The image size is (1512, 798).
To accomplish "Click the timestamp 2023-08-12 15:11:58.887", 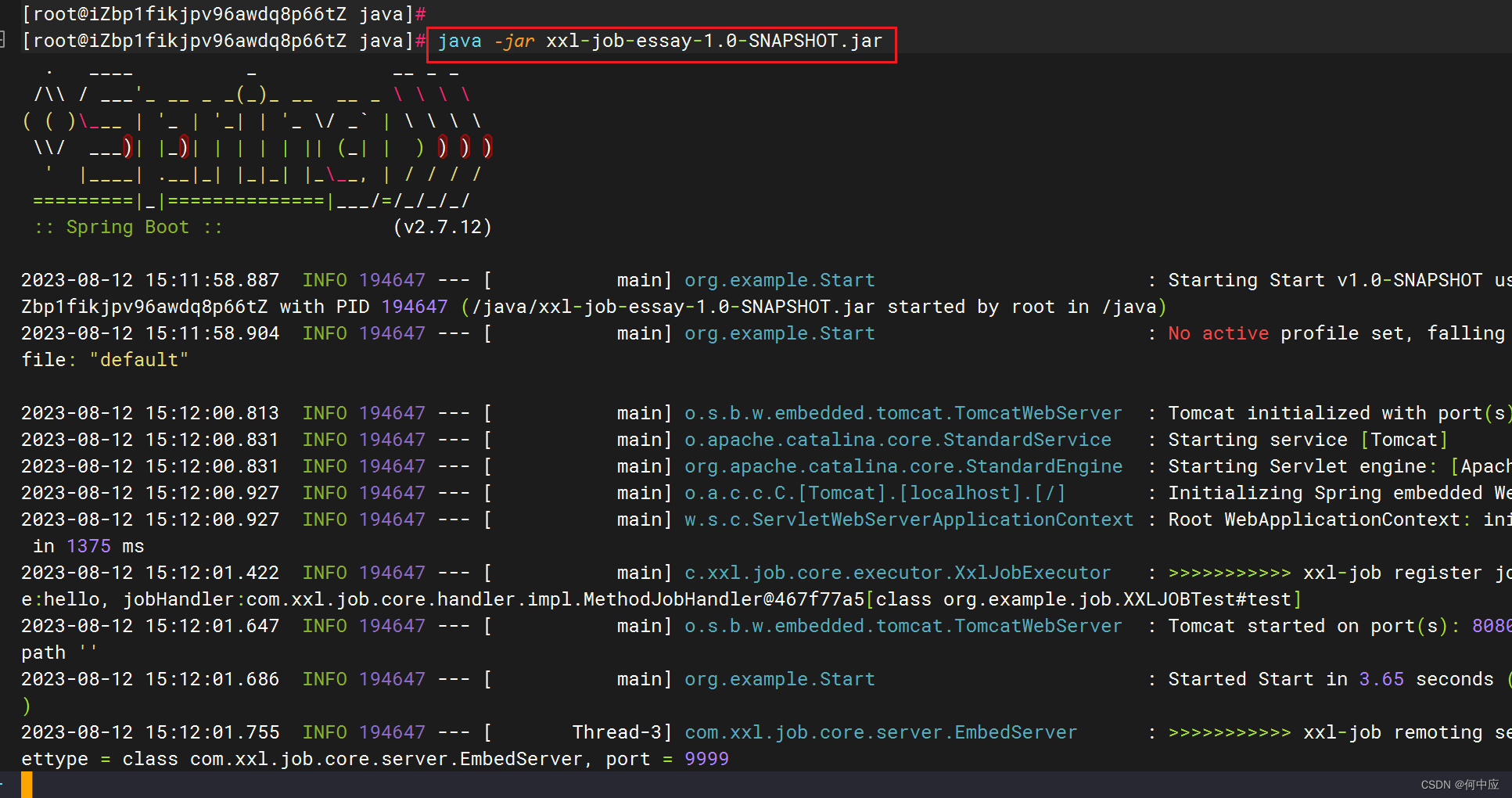I will coord(150,280).
